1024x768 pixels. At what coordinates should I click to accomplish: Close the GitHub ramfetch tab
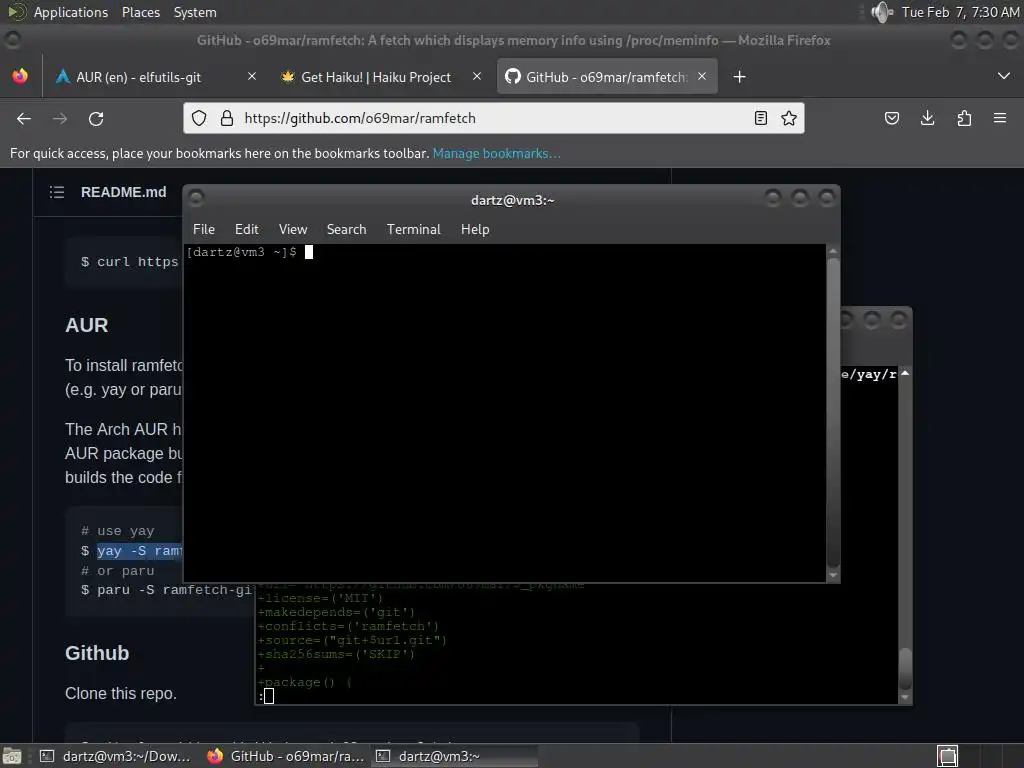coord(702,76)
